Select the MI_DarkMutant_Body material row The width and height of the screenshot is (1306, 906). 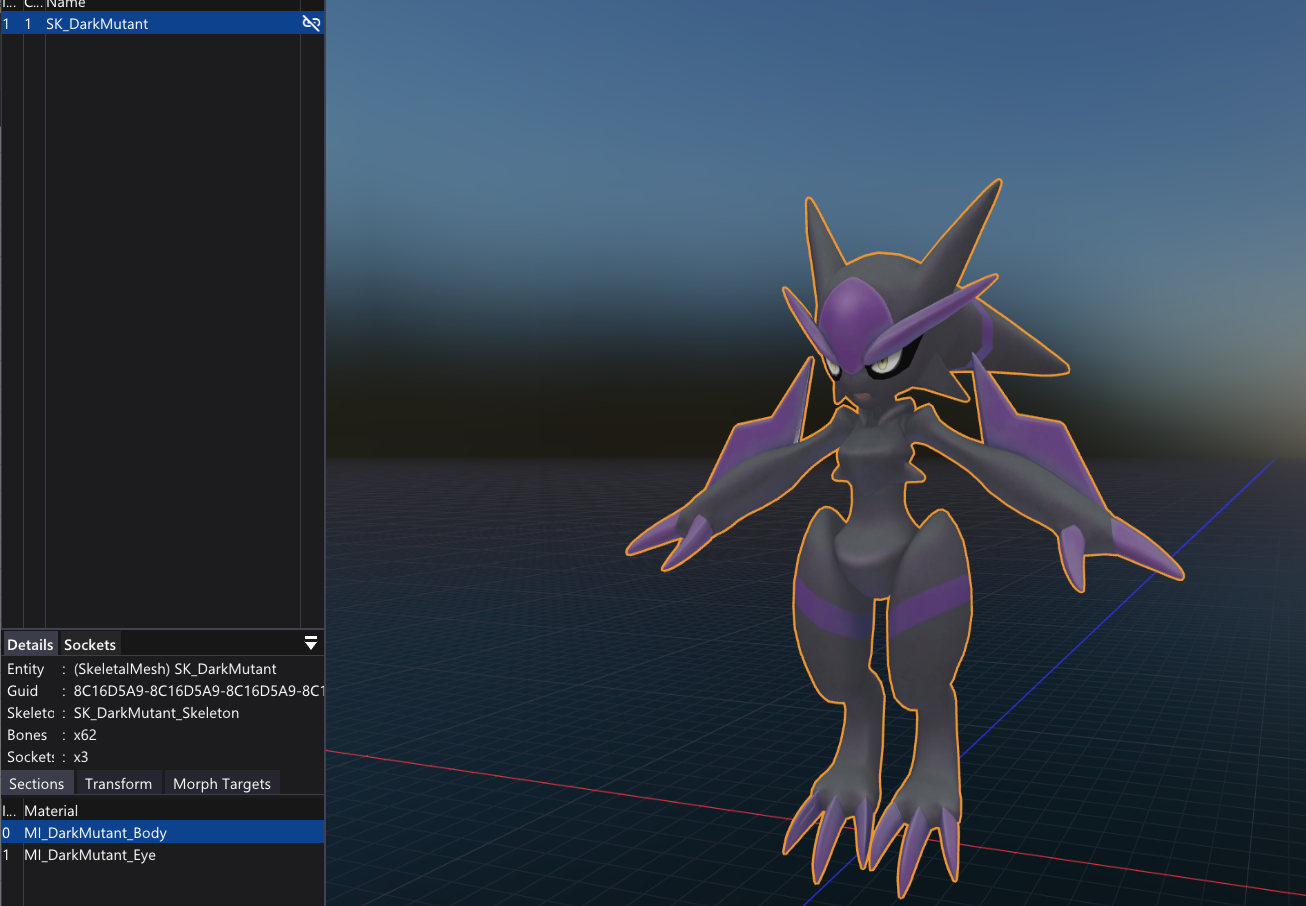tap(162, 832)
